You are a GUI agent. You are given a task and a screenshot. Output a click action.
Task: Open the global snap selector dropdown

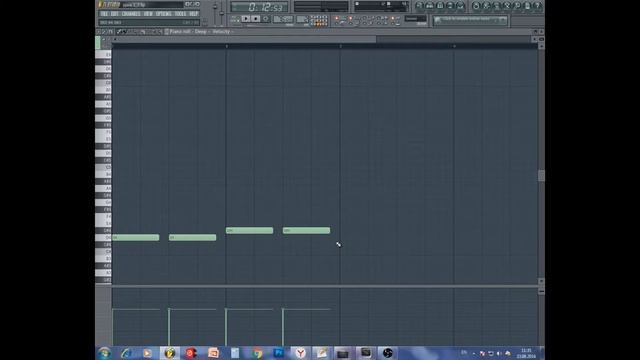click(416, 19)
